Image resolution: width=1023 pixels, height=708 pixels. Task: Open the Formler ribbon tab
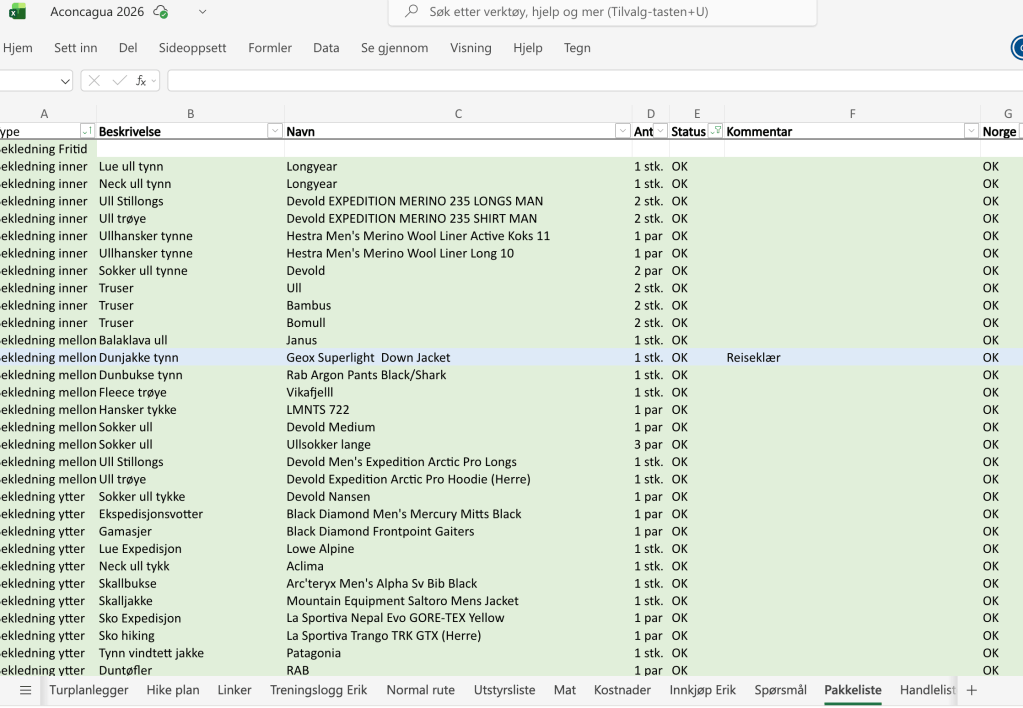[270, 48]
